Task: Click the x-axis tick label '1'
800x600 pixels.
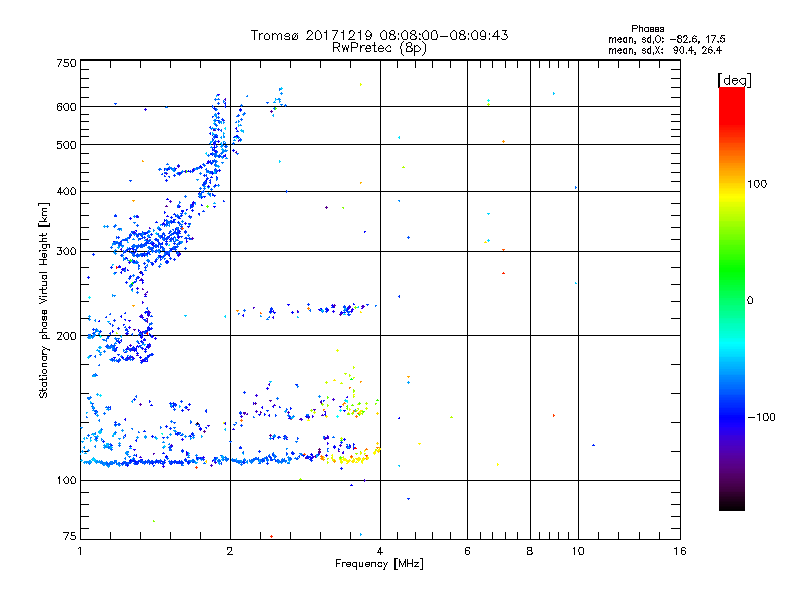Action: coord(81,551)
